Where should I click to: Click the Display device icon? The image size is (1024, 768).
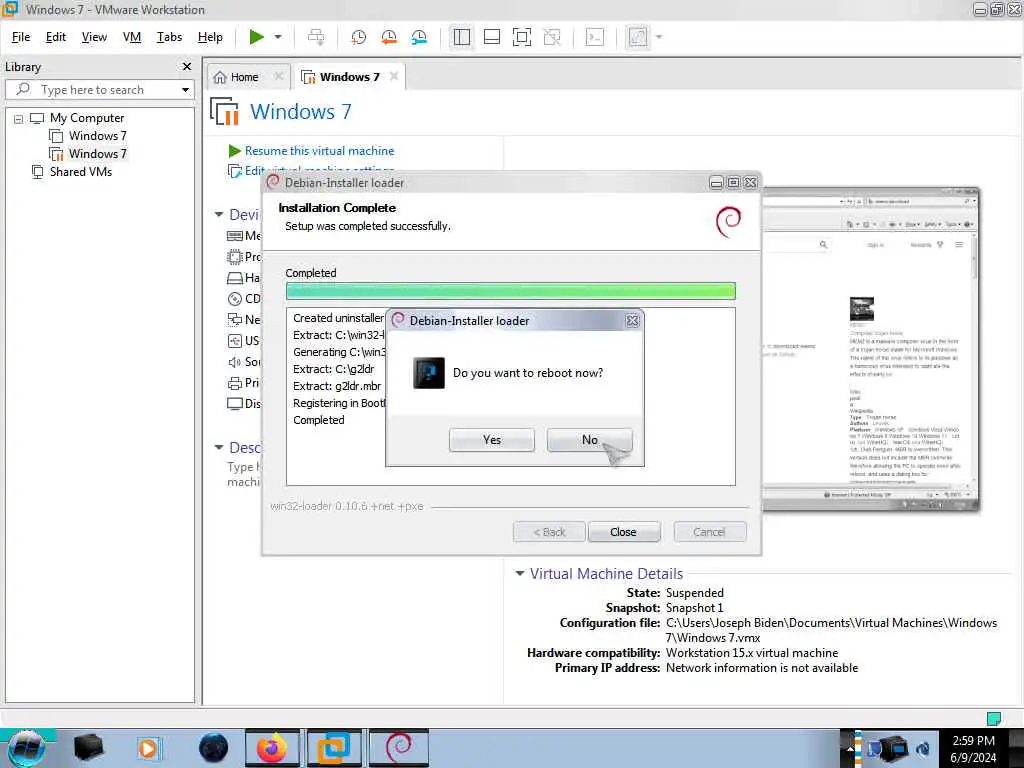235,404
